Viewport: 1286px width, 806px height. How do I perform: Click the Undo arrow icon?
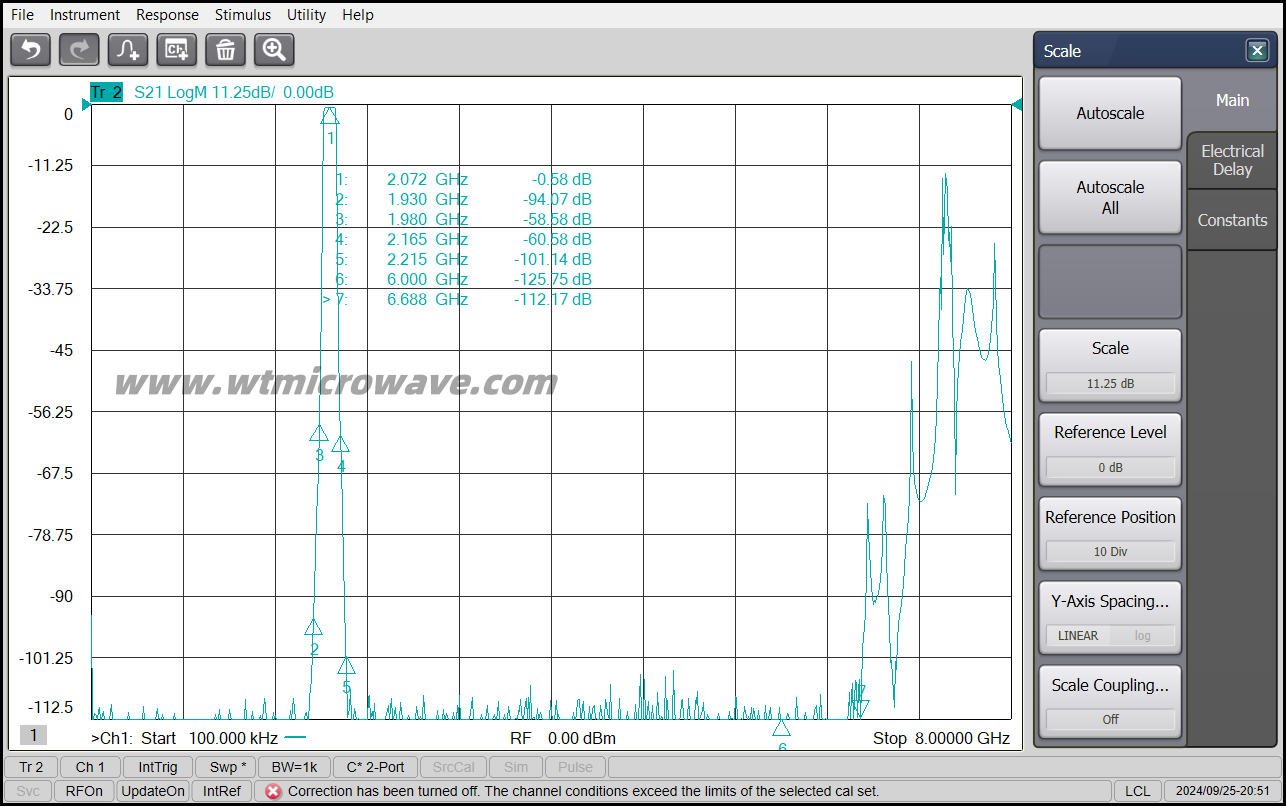click(x=29, y=49)
